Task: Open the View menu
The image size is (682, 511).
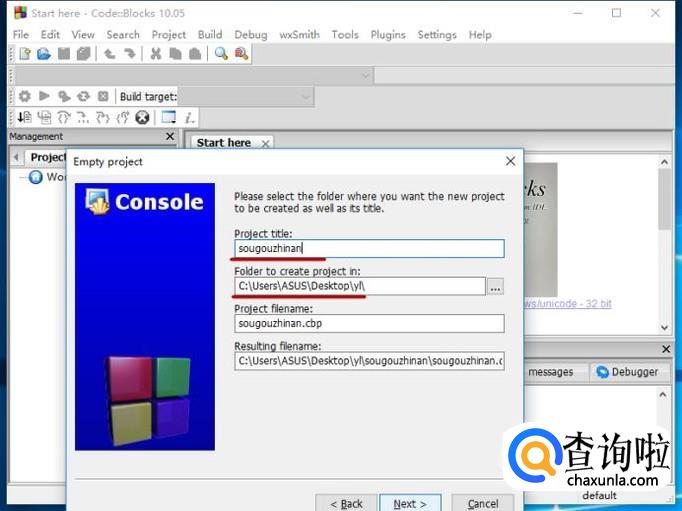Action: point(83,35)
